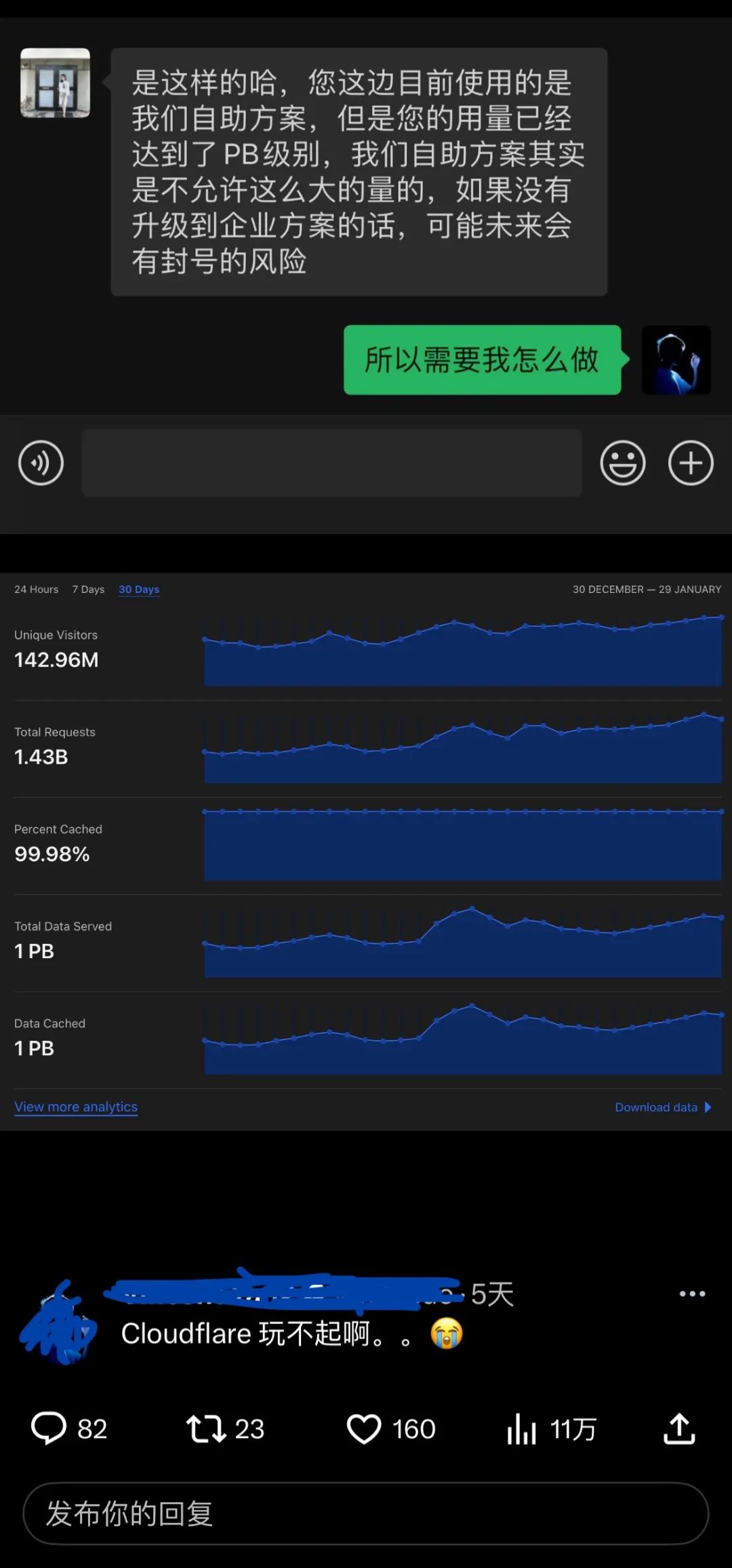The height and width of the screenshot is (1568, 732).
Task: Click the Download data link
Action: (x=656, y=1107)
